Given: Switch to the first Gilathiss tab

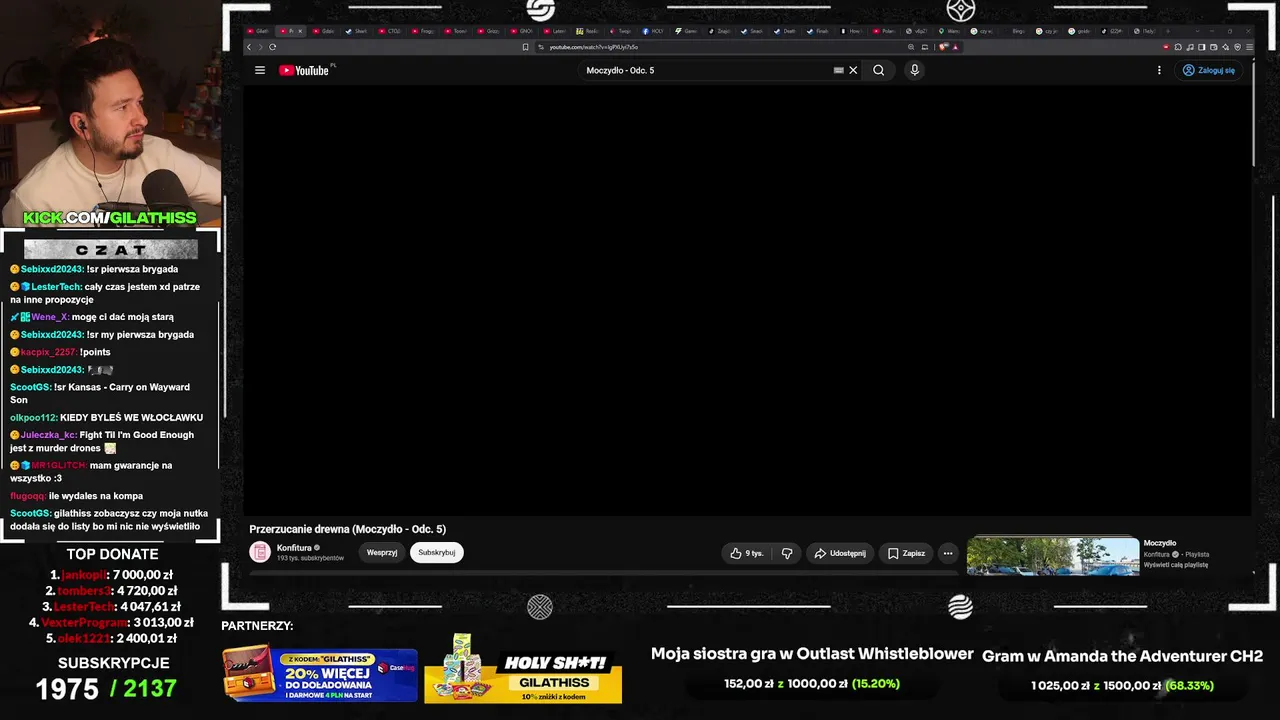Looking at the screenshot, I should pyautogui.click(x=259, y=31).
